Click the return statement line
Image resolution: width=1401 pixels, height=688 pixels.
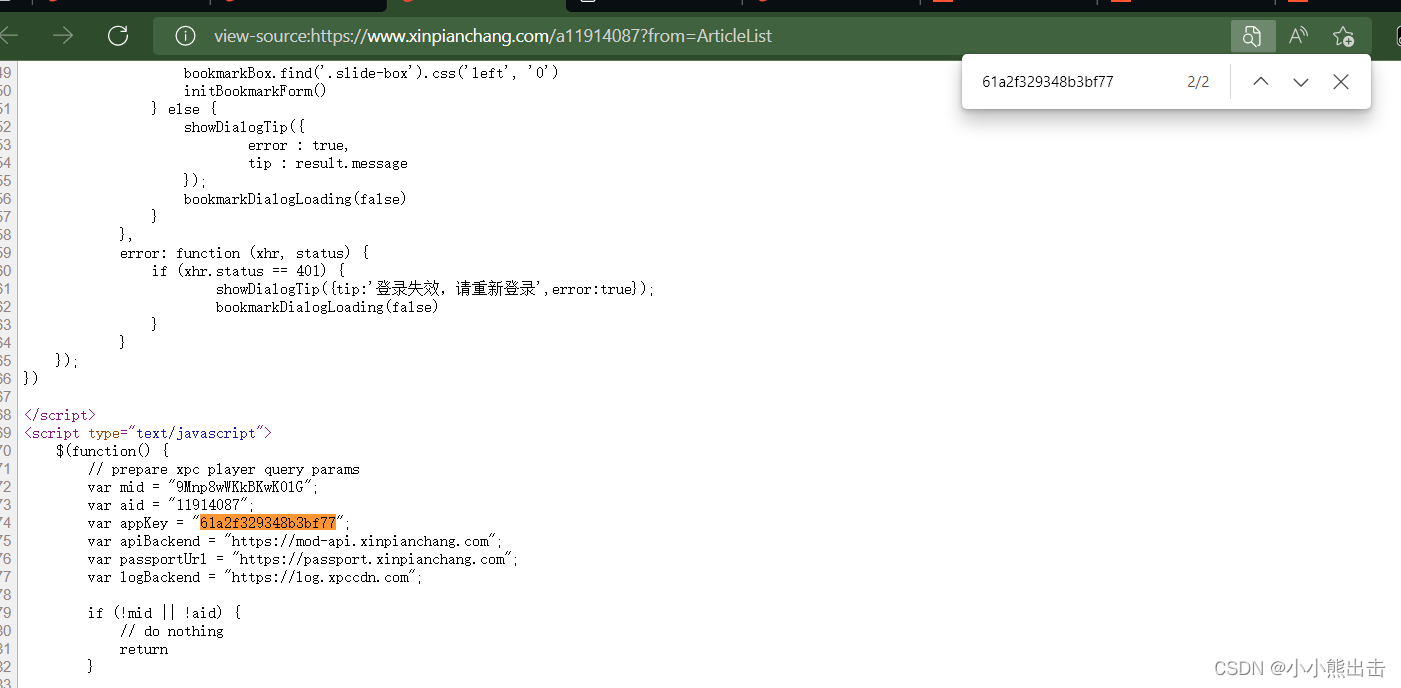point(144,649)
